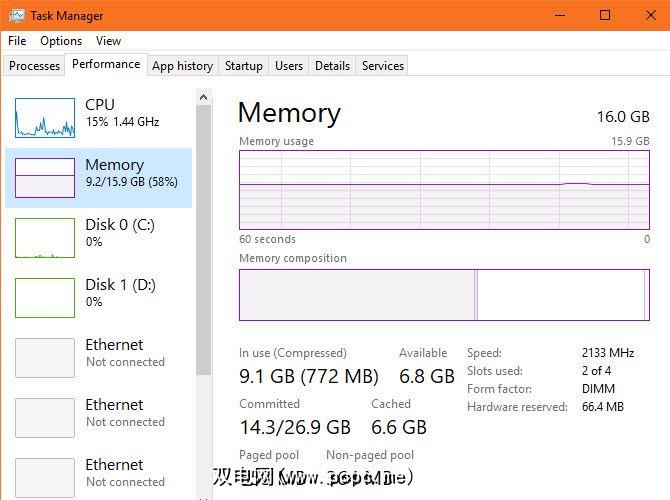The height and width of the screenshot is (500, 670).
Task: Switch to the Processes tab
Action: pos(35,66)
